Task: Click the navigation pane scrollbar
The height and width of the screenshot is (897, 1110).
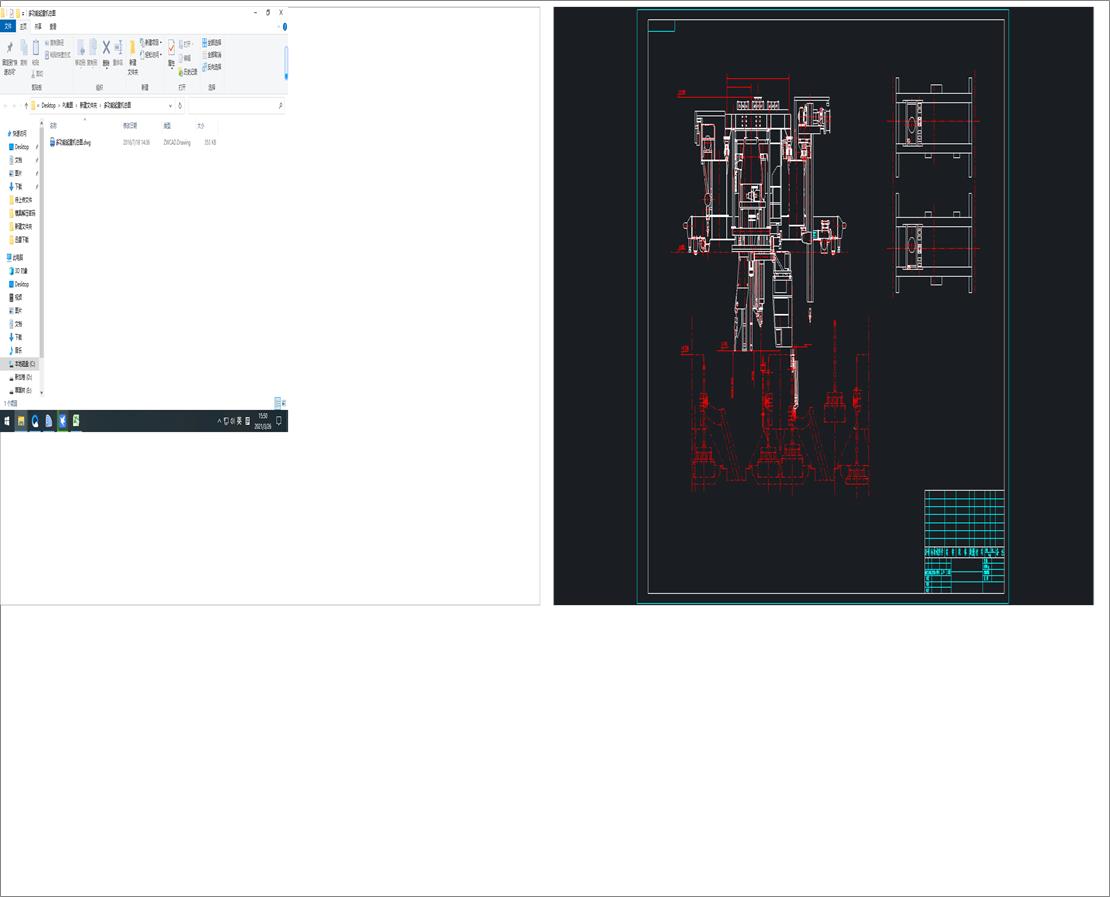Action: pos(42,241)
